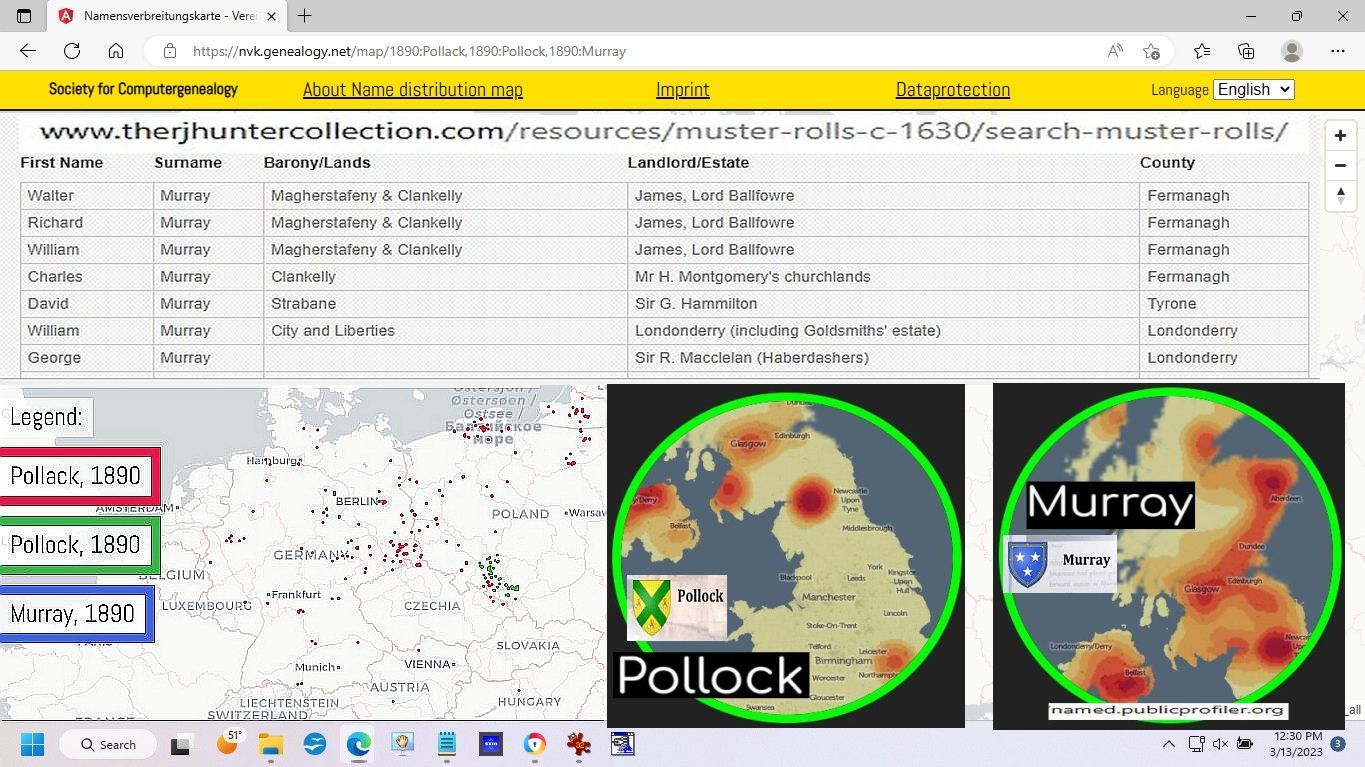Open the Language dropdown

[1254, 89]
